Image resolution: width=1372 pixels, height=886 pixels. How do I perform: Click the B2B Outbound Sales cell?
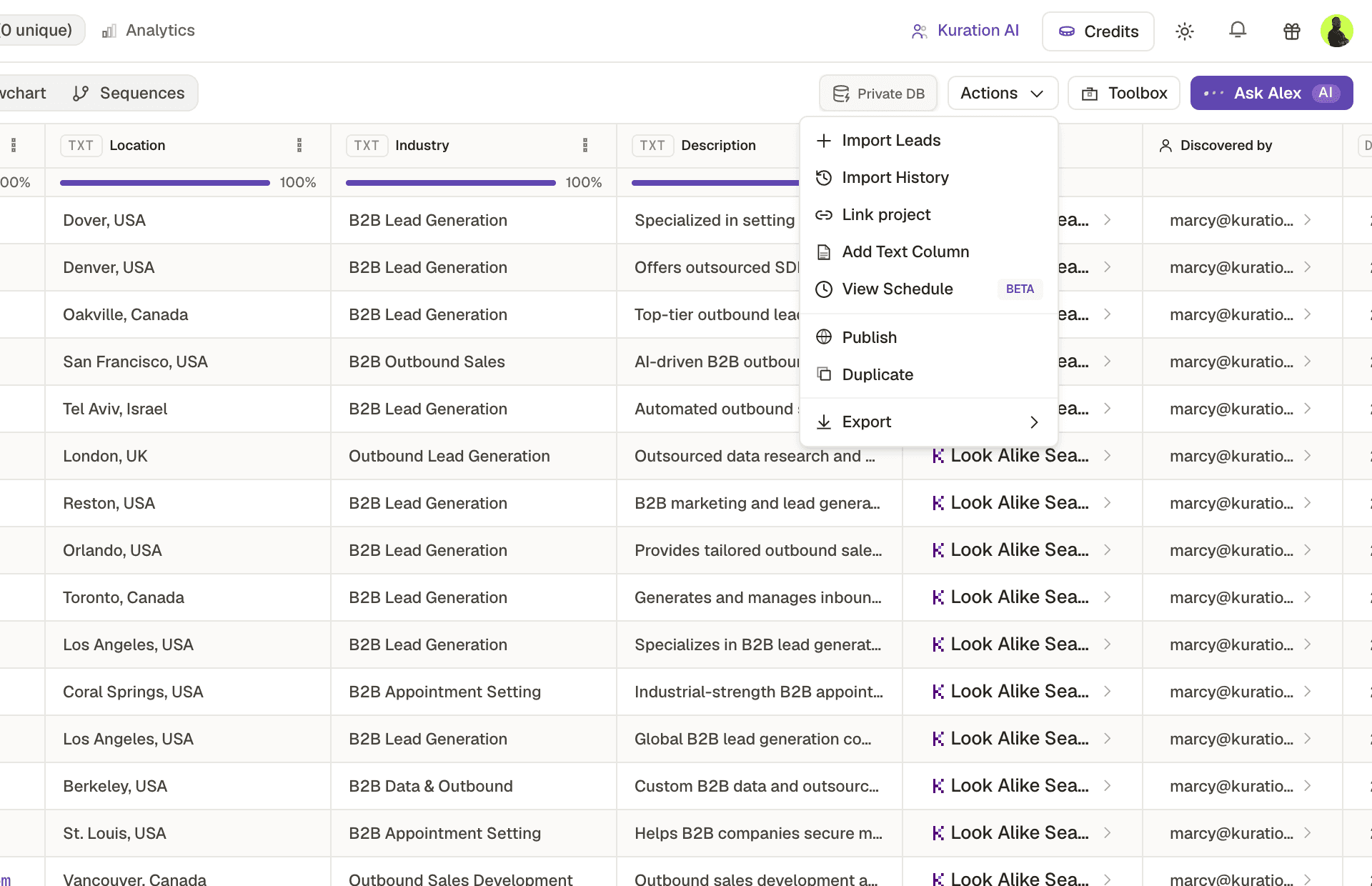tap(474, 362)
